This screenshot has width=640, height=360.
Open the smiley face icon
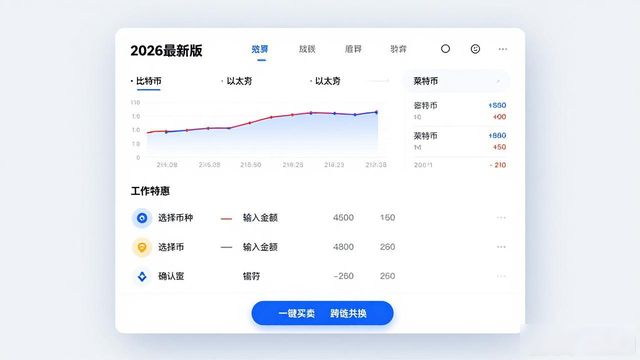(475, 49)
